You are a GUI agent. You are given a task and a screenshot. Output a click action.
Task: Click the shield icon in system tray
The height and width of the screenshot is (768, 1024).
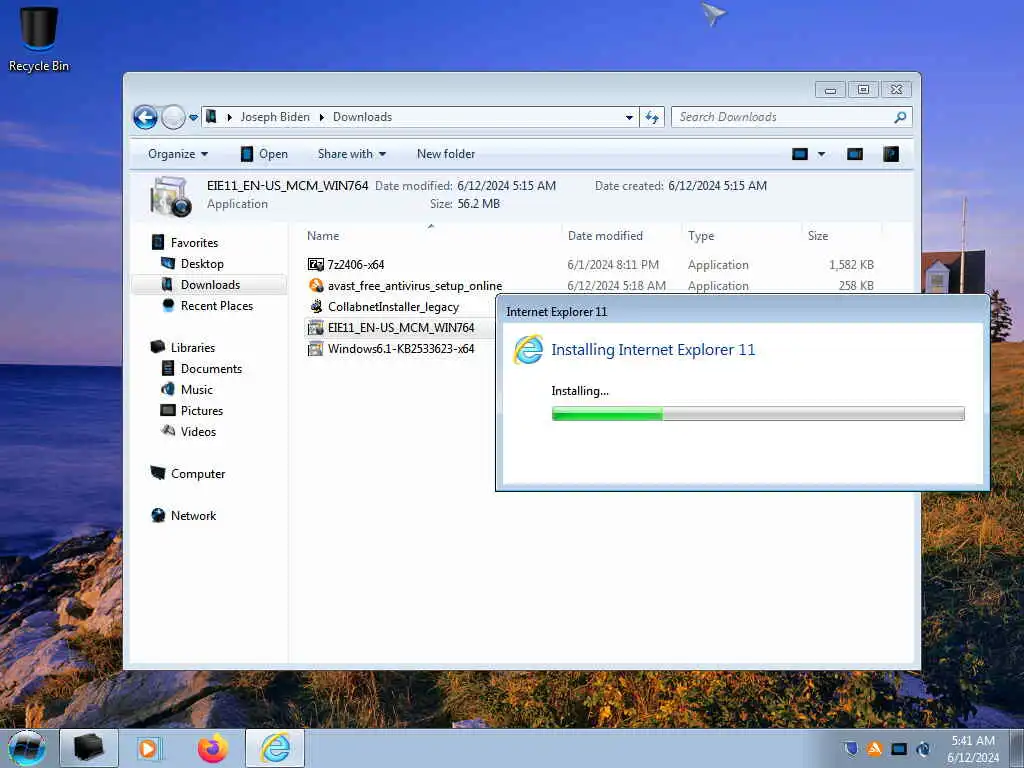pos(850,748)
